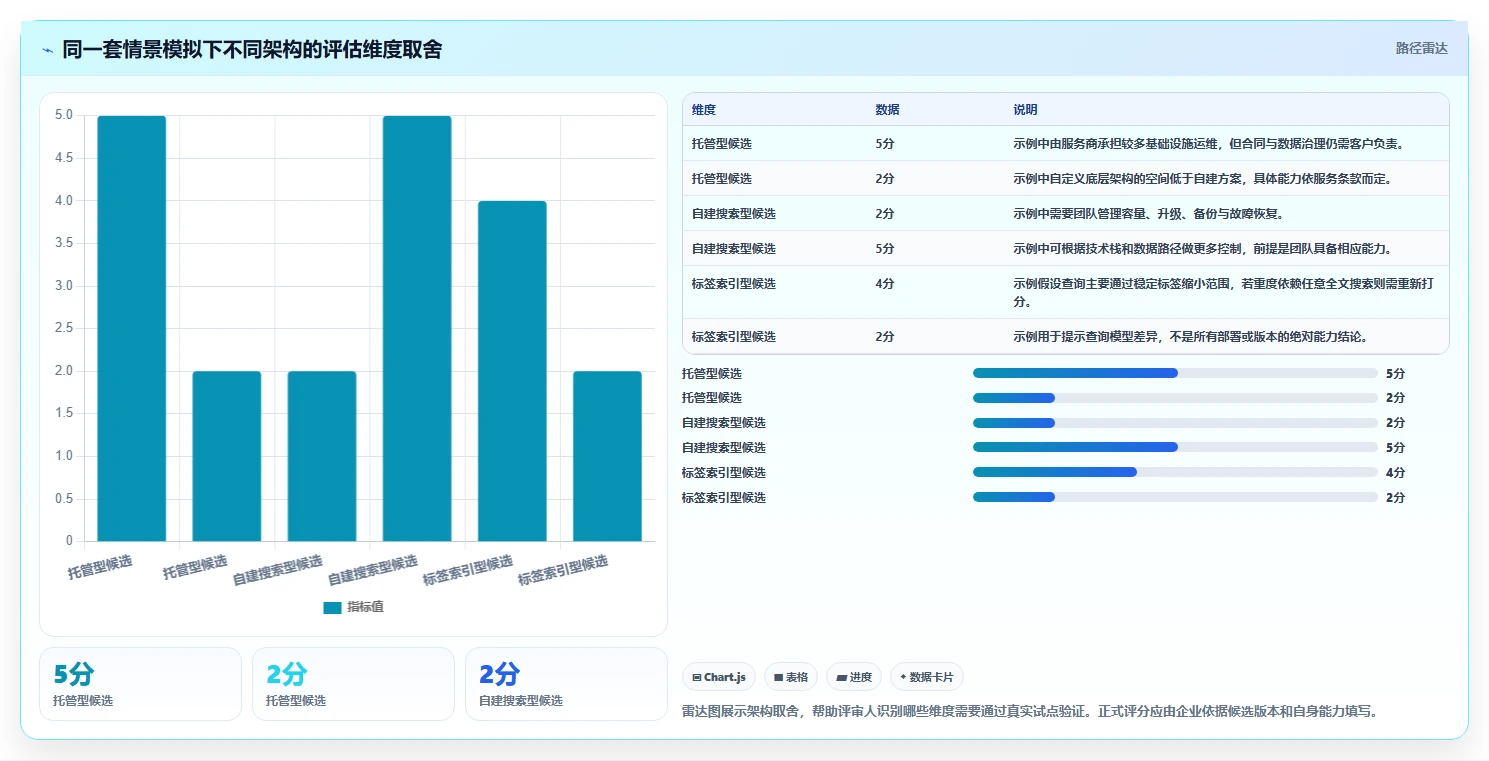Click the 托管型候选 5分 progress bar
This screenshot has width=1489, height=761.
tap(1175, 373)
